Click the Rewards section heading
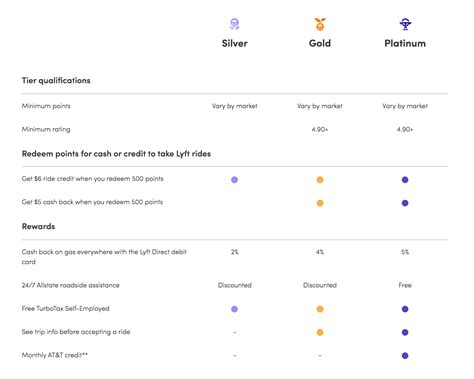The width and height of the screenshot is (474, 379). (38, 226)
